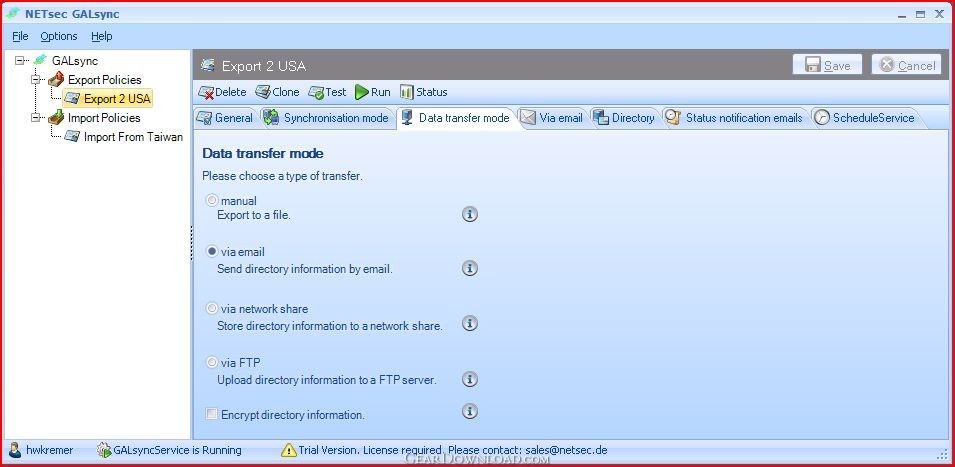Open the Status view in the toolbar
The height and width of the screenshot is (467, 955).
424,92
